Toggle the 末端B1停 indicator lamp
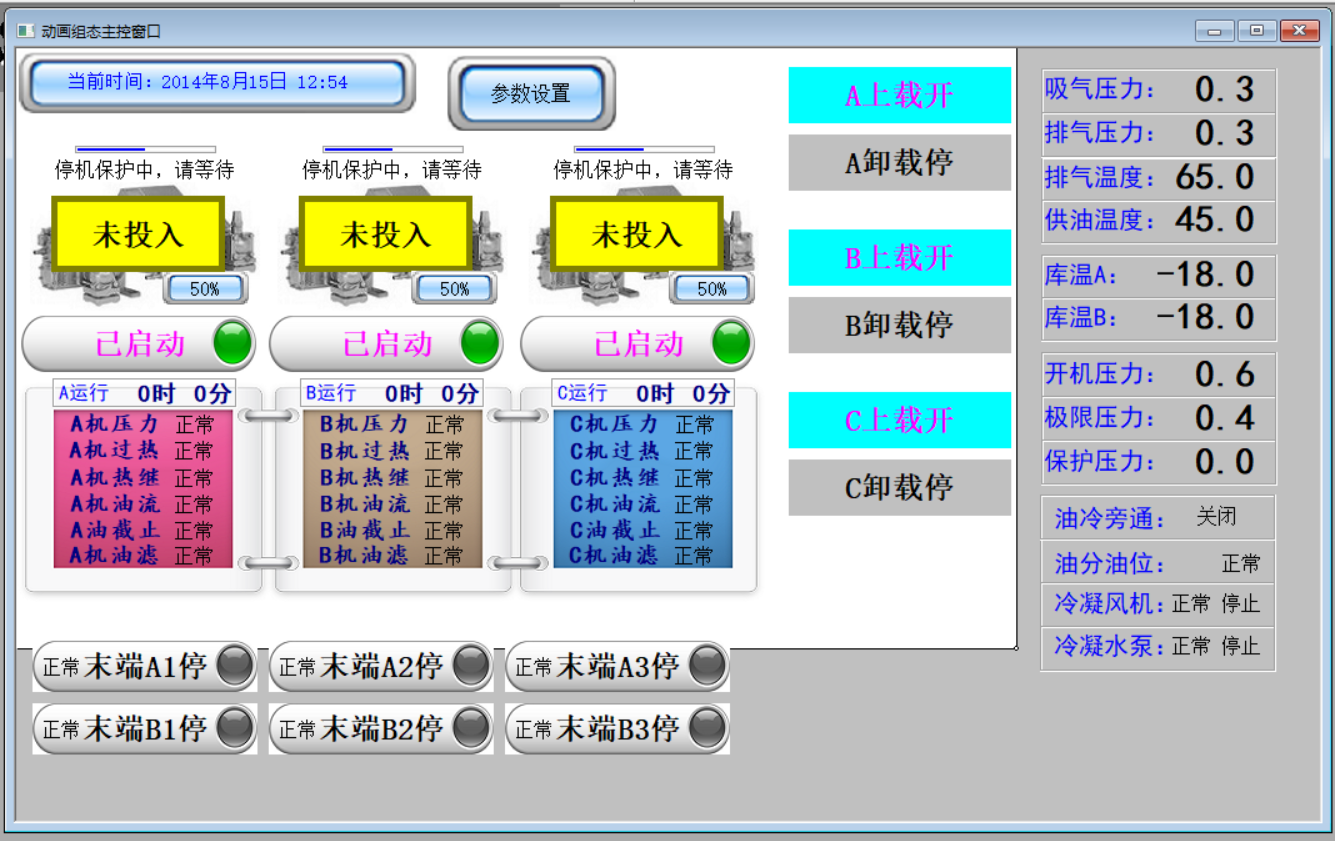Viewport: 1335px width, 841px height. 236,728
